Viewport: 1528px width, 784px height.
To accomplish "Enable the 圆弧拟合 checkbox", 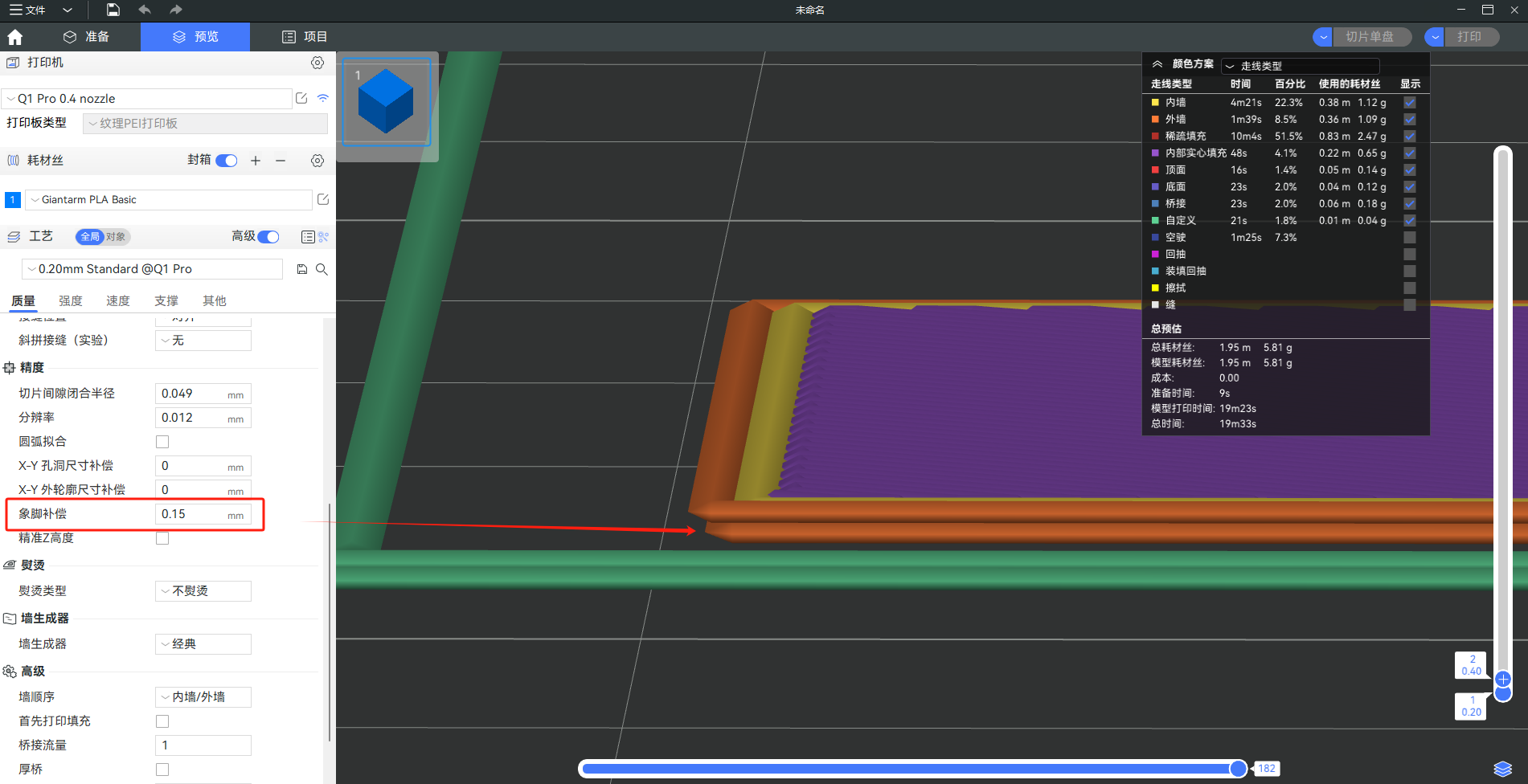I will click(162, 442).
